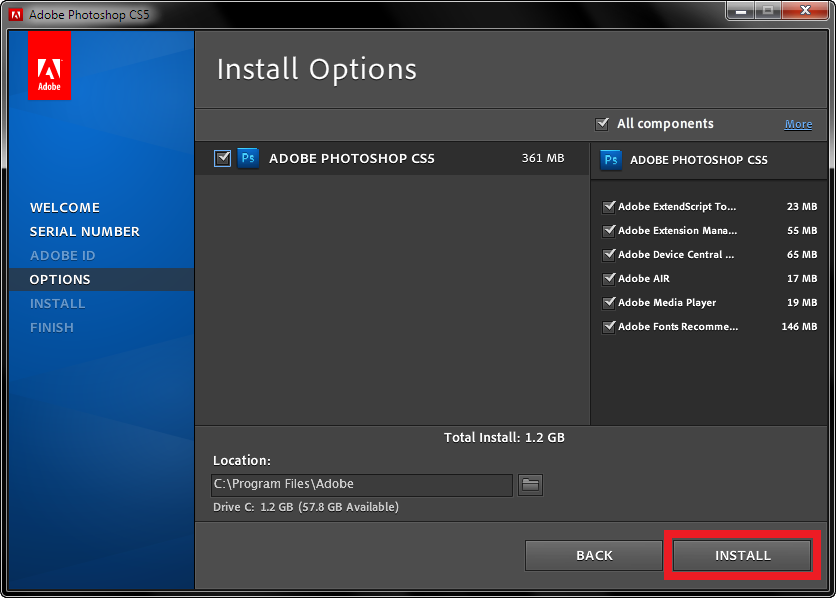The height and width of the screenshot is (598, 836).
Task: Click the Location path input field
Action: [362, 484]
